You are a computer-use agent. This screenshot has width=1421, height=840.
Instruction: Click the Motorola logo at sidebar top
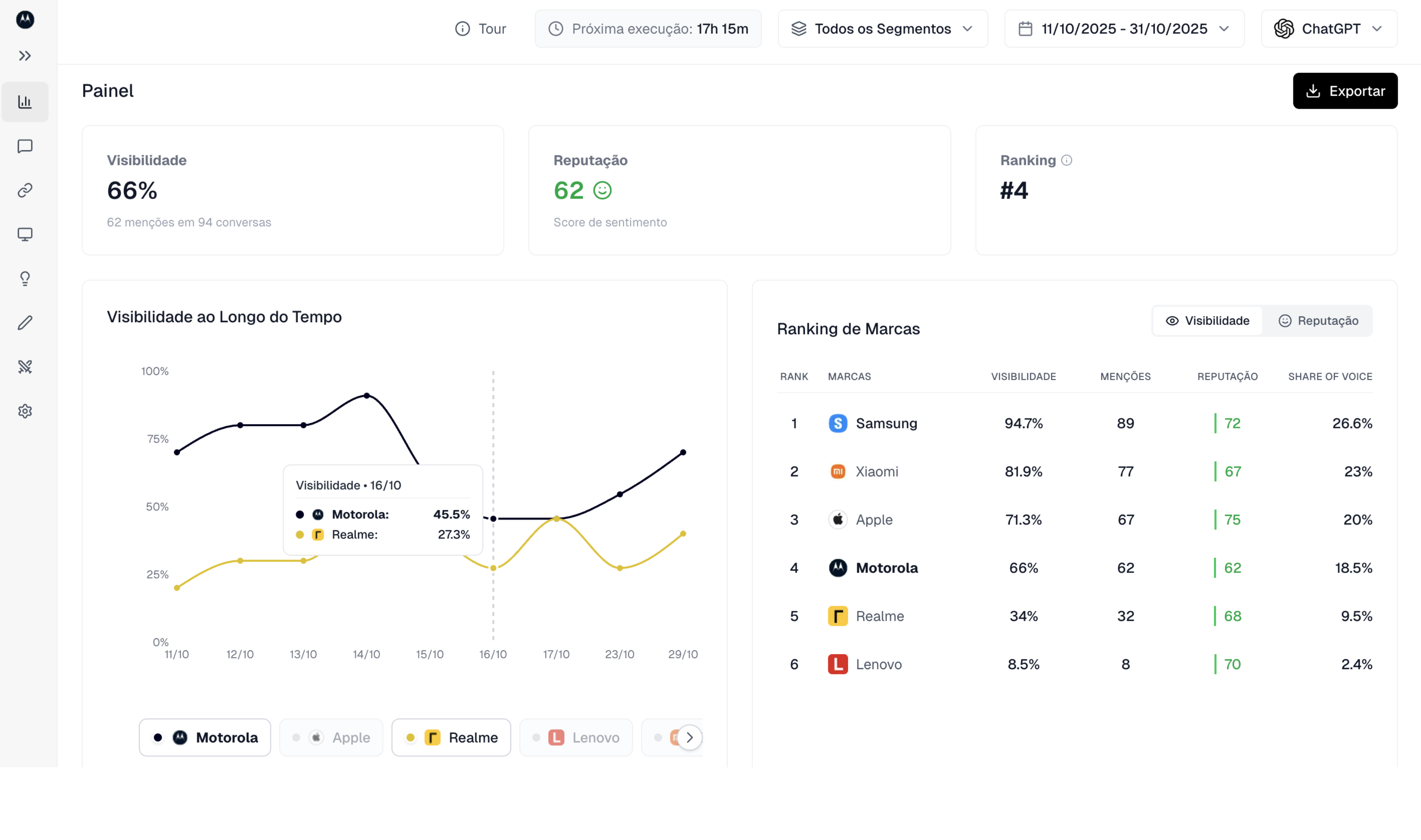coord(25,19)
